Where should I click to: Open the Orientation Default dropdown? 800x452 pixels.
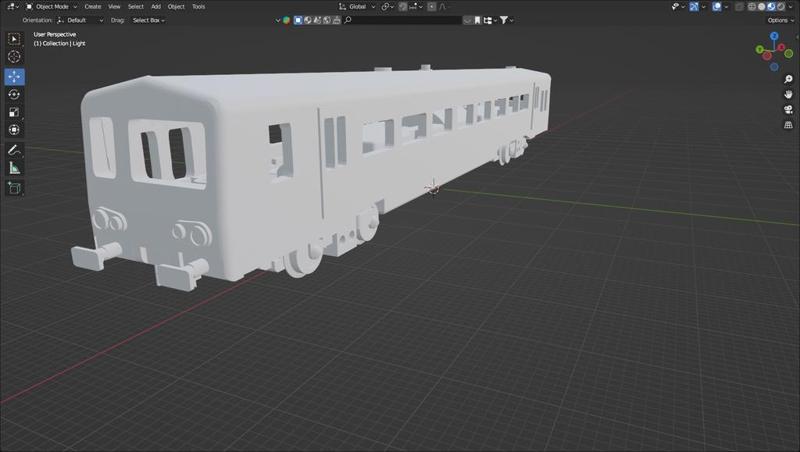[81, 20]
